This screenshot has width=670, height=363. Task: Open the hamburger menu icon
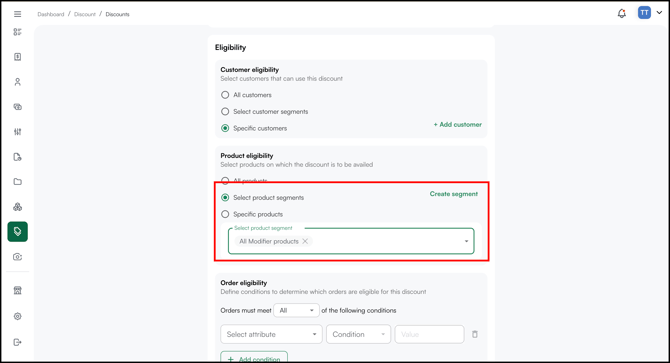(18, 14)
